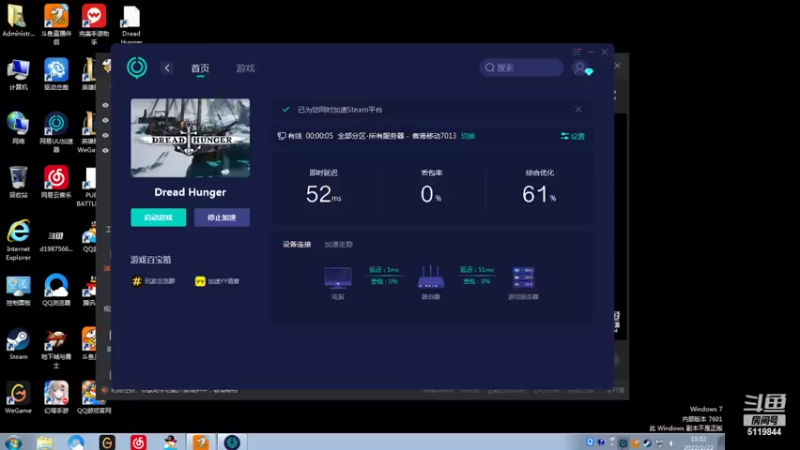
Task: Click the Dread Hunger game cover thumbnail
Action: (190, 138)
